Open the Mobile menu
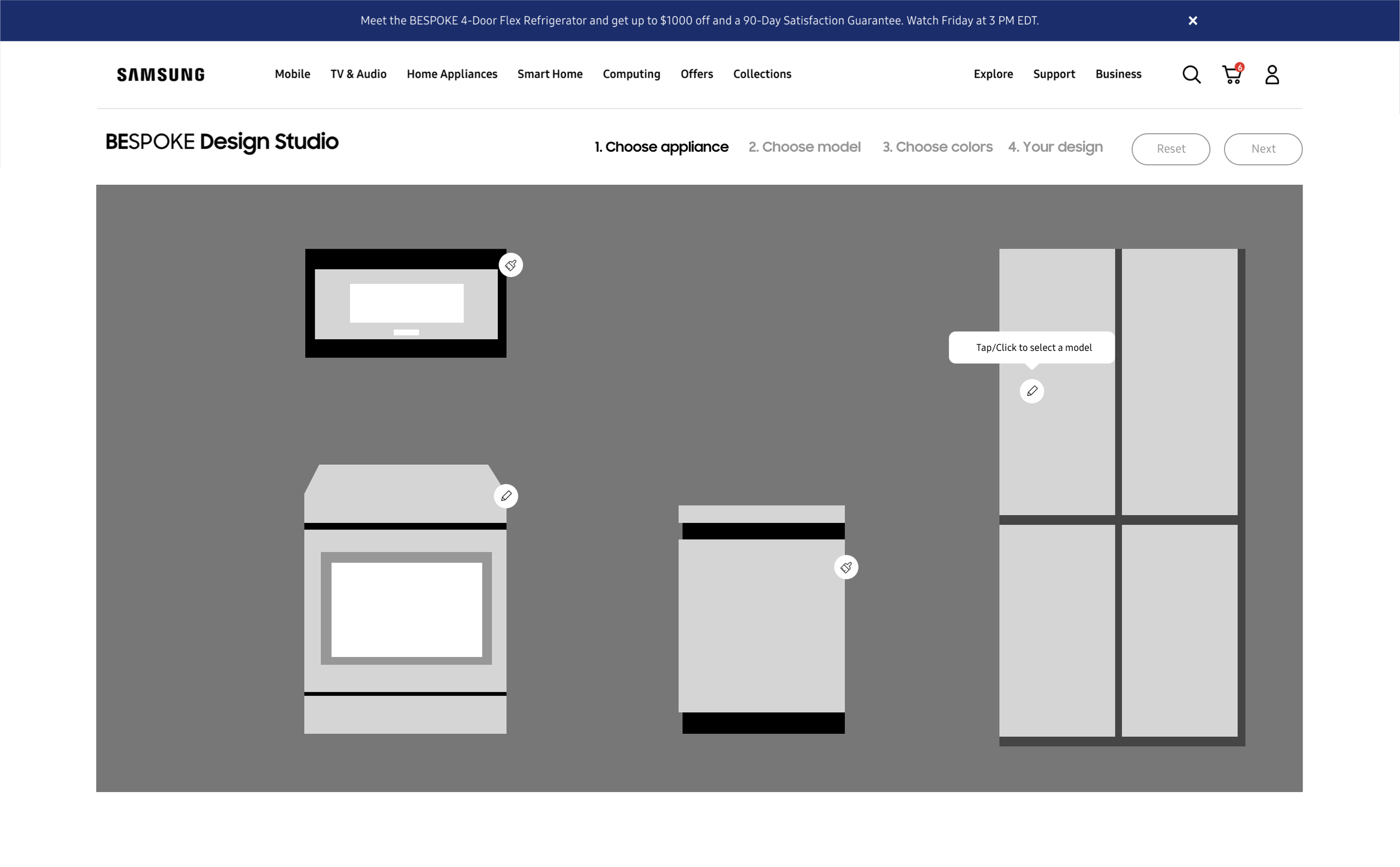 [x=292, y=74]
